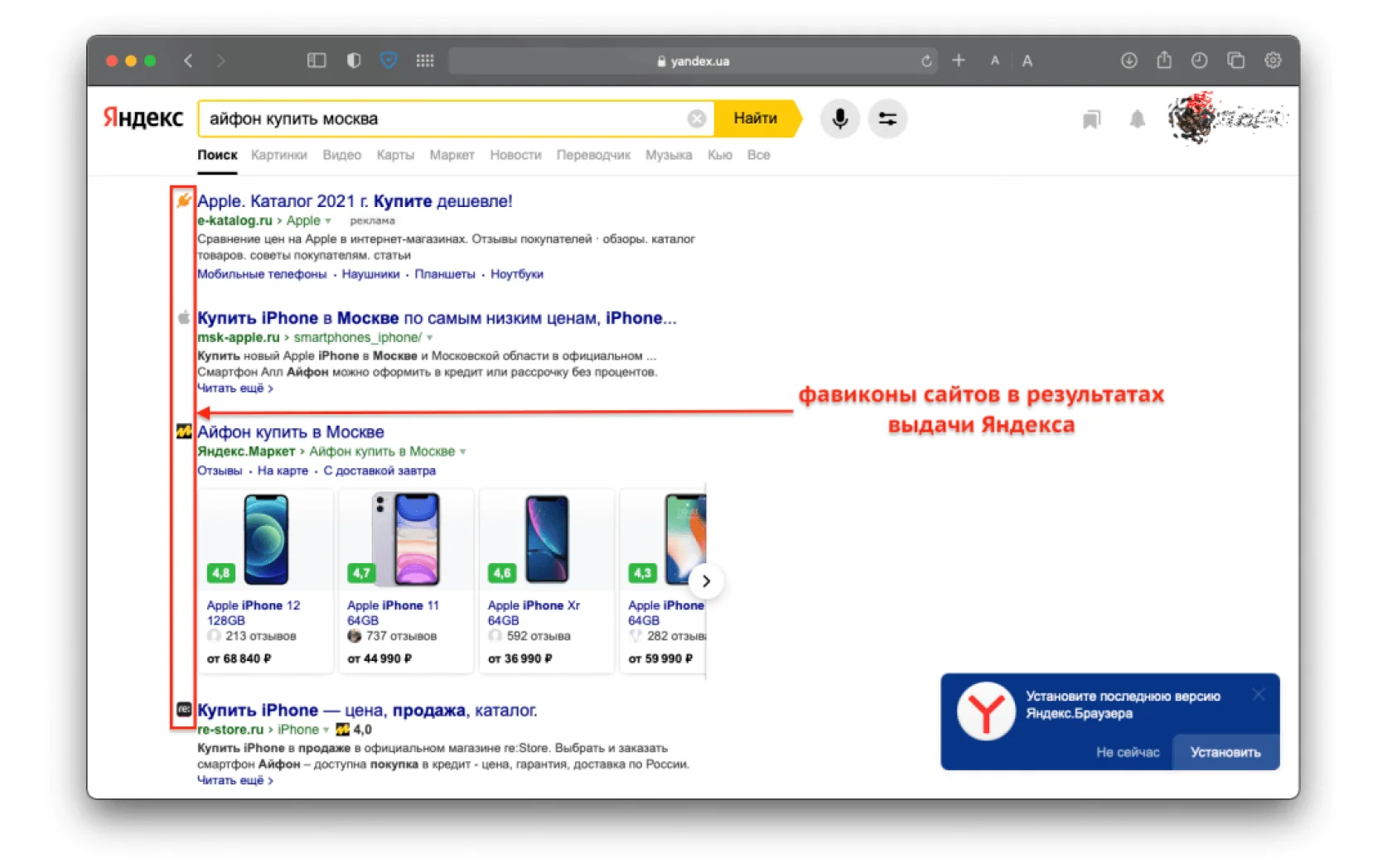This screenshot has width=1392, height=868.
Task: Click the msk-apple.ru Apple favicon
Action: tap(184, 316)
